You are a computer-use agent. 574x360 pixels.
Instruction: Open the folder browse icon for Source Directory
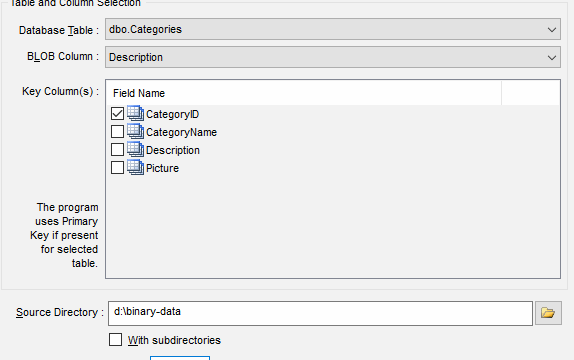(548, 313)
